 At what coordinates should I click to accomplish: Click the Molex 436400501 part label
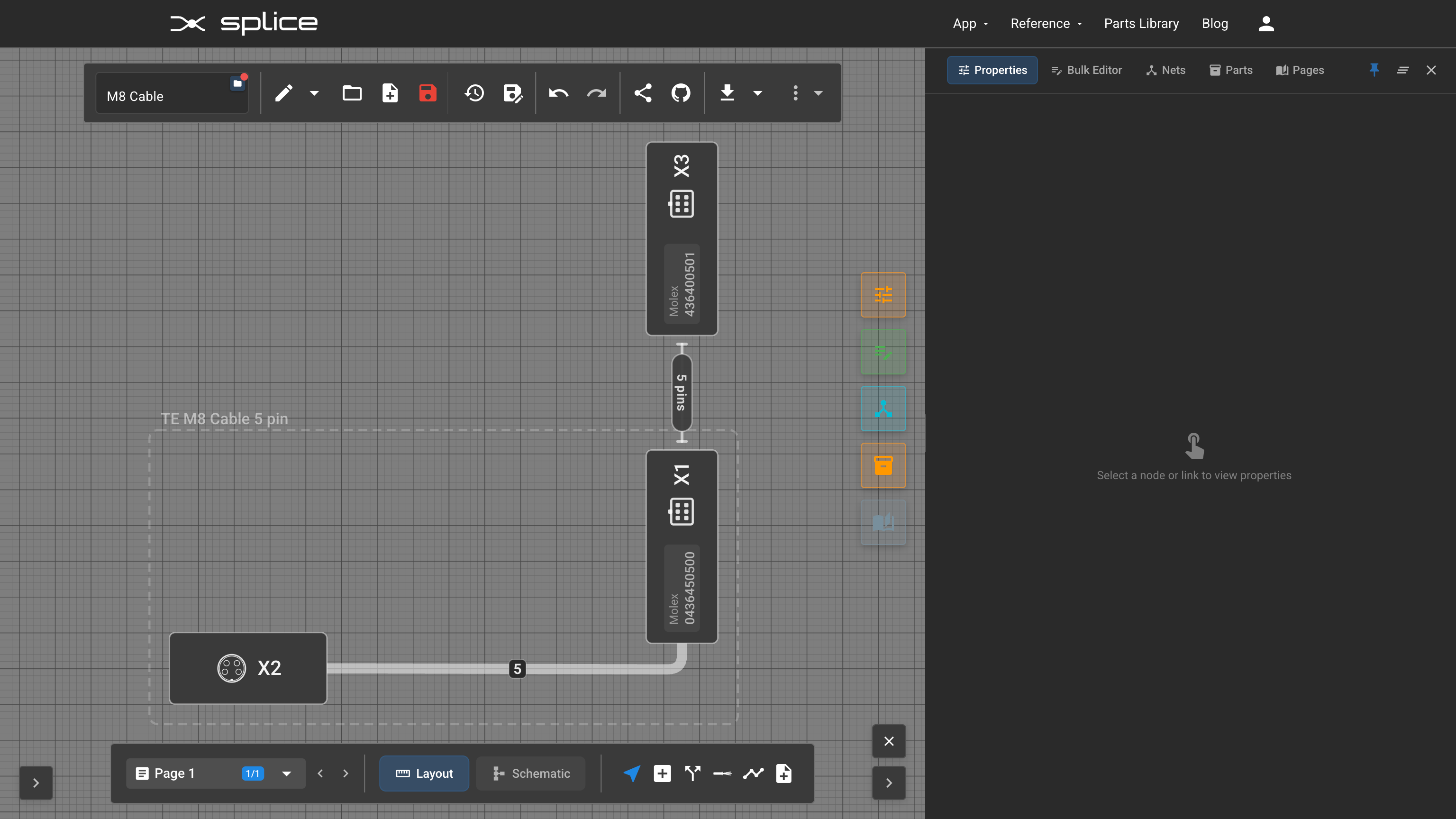click(682, 284)
